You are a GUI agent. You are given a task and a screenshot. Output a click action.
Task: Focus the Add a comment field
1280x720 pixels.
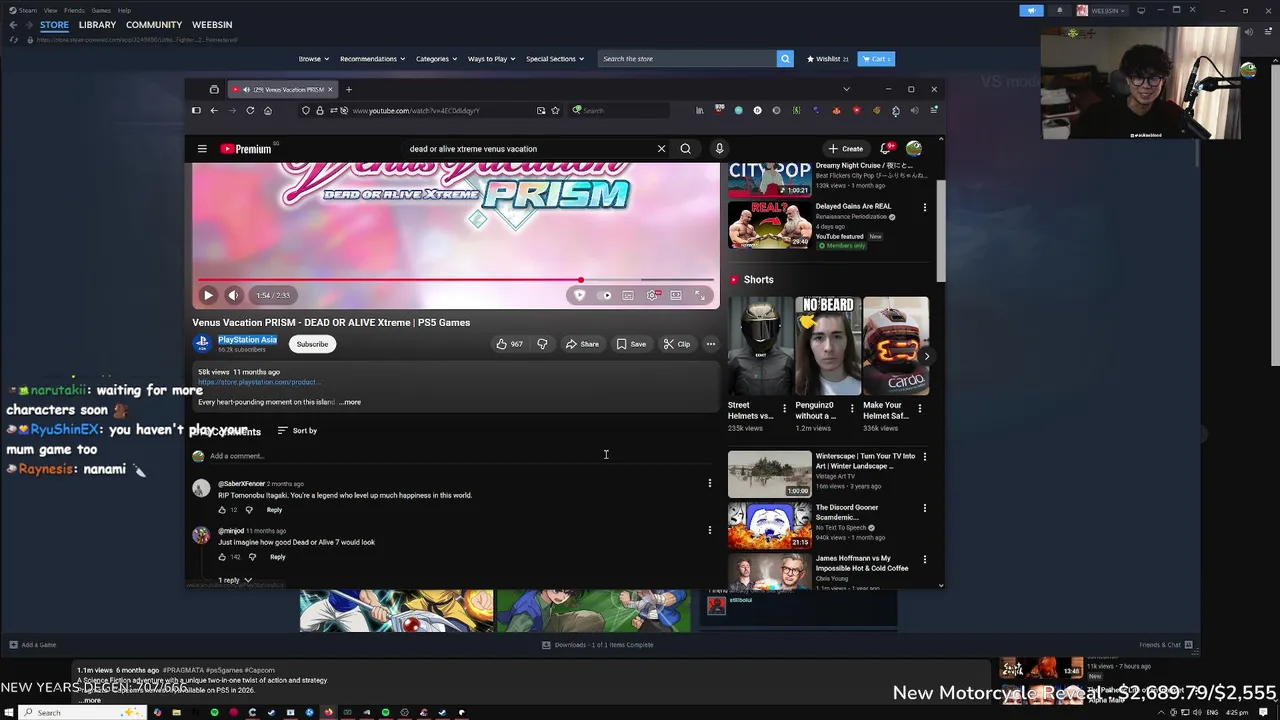460,456
